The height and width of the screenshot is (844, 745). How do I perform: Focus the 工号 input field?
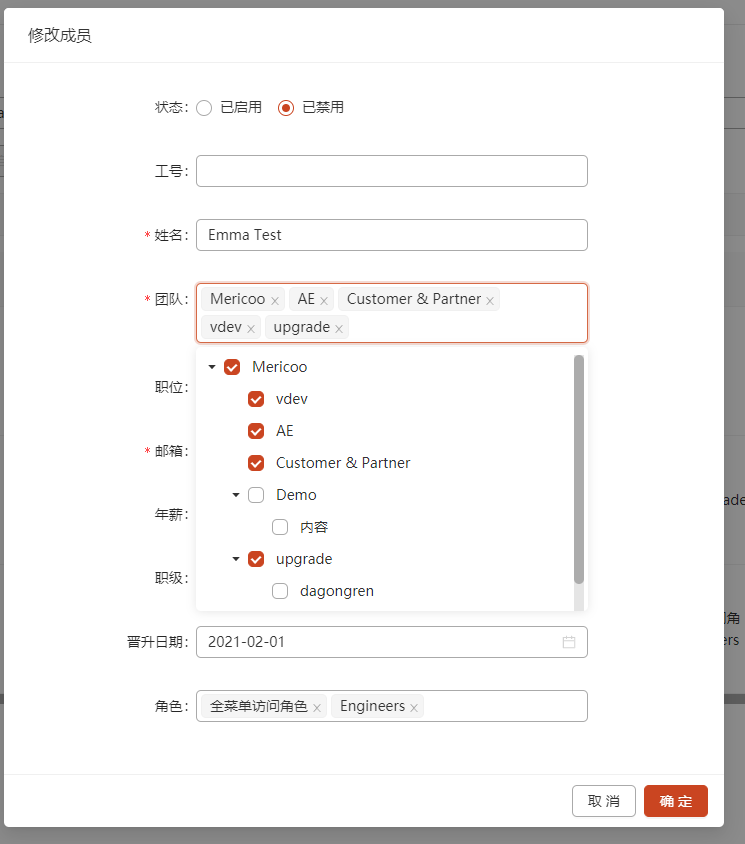392,171
